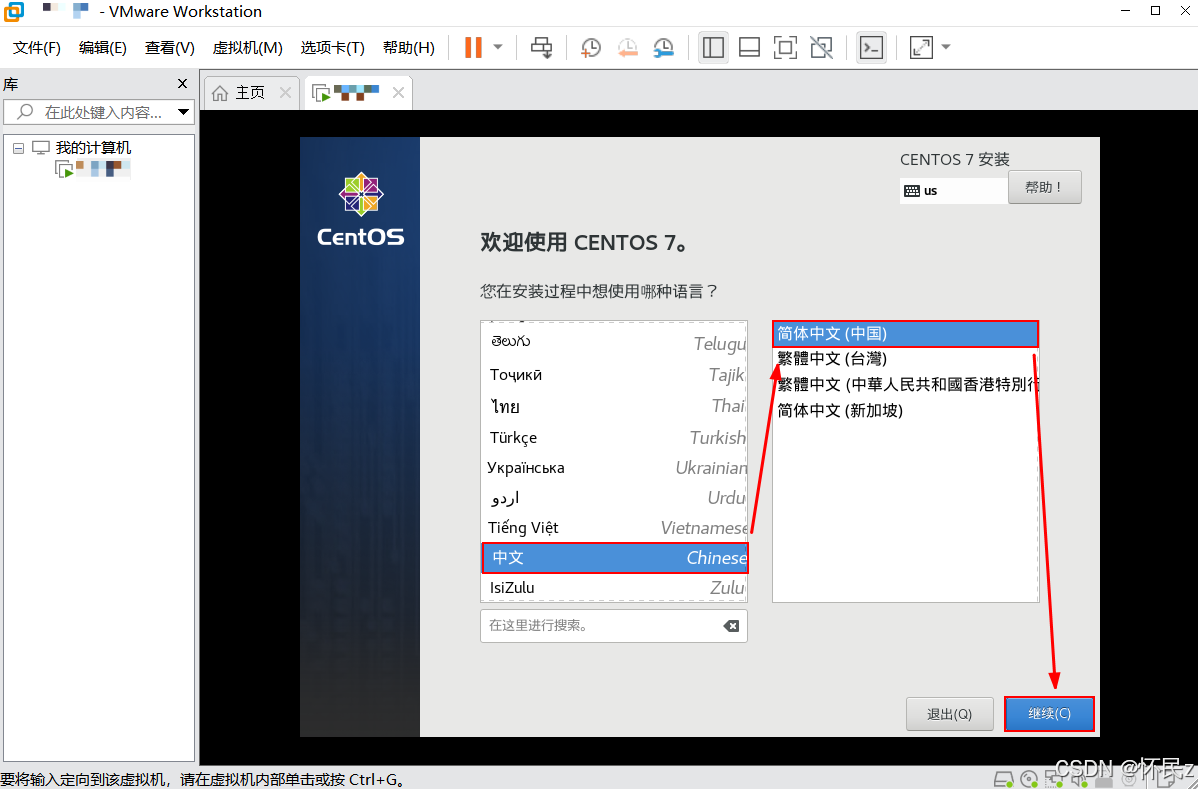Close the 库 library panel
This screenshot has height=789, width=1198.
point(182,83)
